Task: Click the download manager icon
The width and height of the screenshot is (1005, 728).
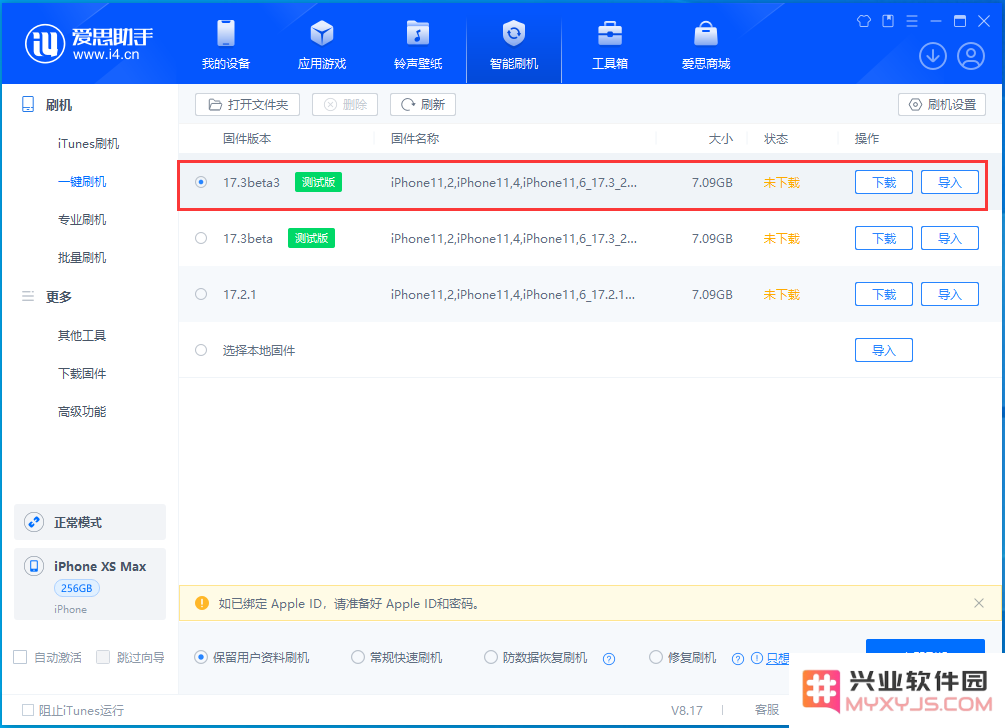Action: click(933, 56)
